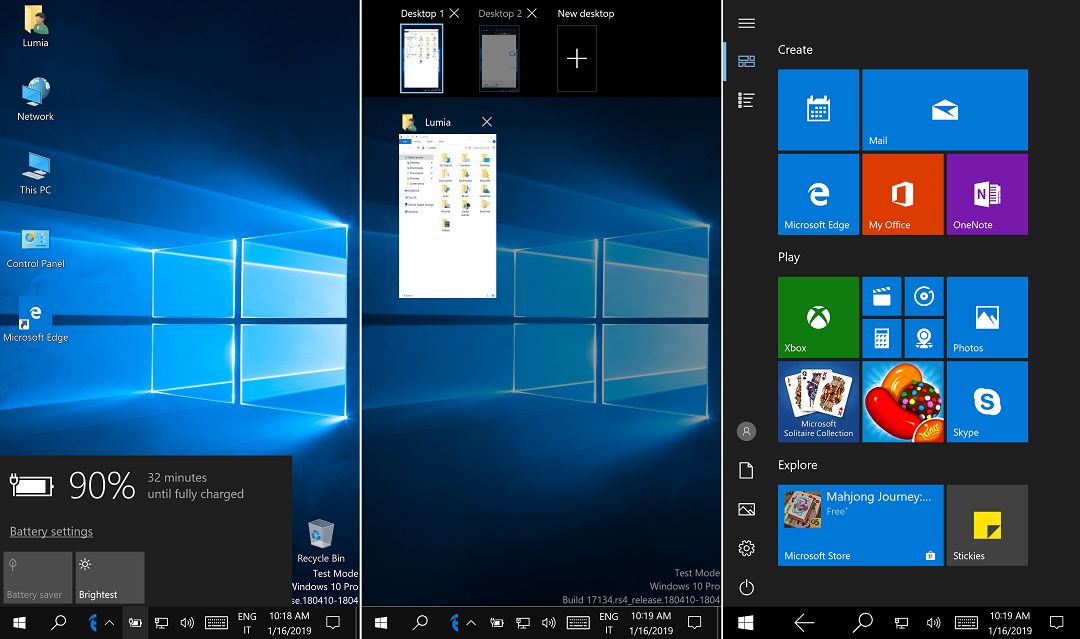Click the Create group heading
The image size is (1080, 639).
point(795,50)
